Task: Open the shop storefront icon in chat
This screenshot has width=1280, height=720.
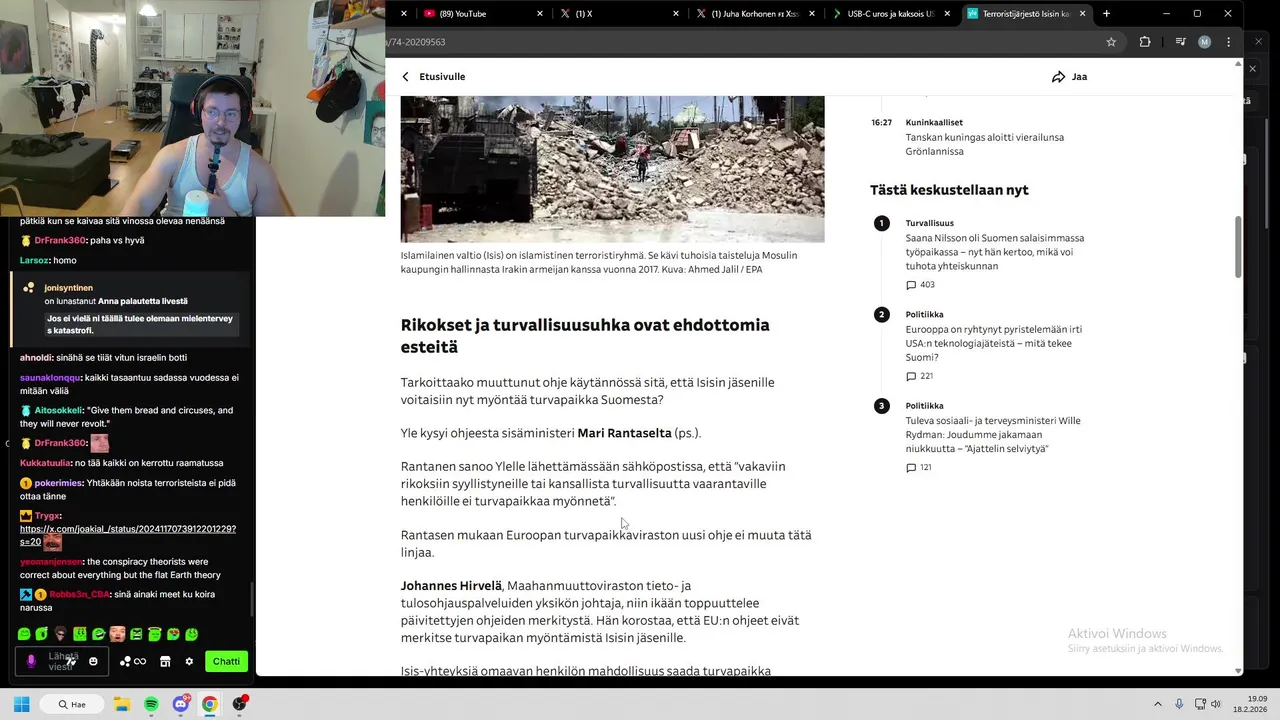Action: [165, 661]
